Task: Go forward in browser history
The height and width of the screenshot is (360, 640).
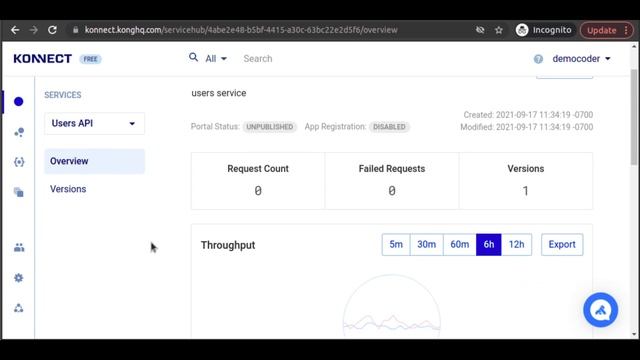Action: [33, 30]
